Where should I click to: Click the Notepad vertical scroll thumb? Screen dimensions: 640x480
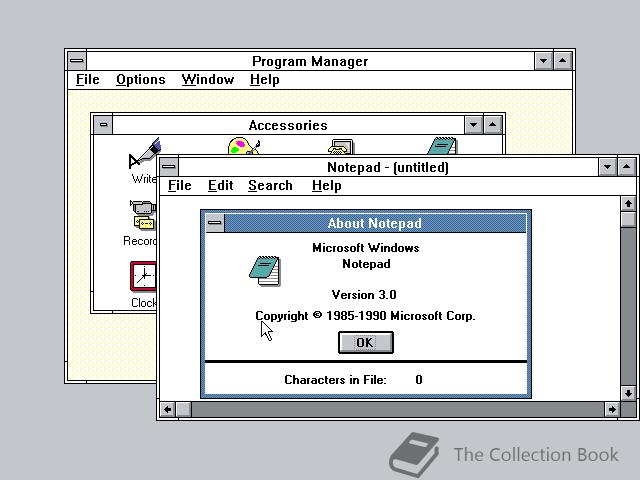click(x=628, y=219)
